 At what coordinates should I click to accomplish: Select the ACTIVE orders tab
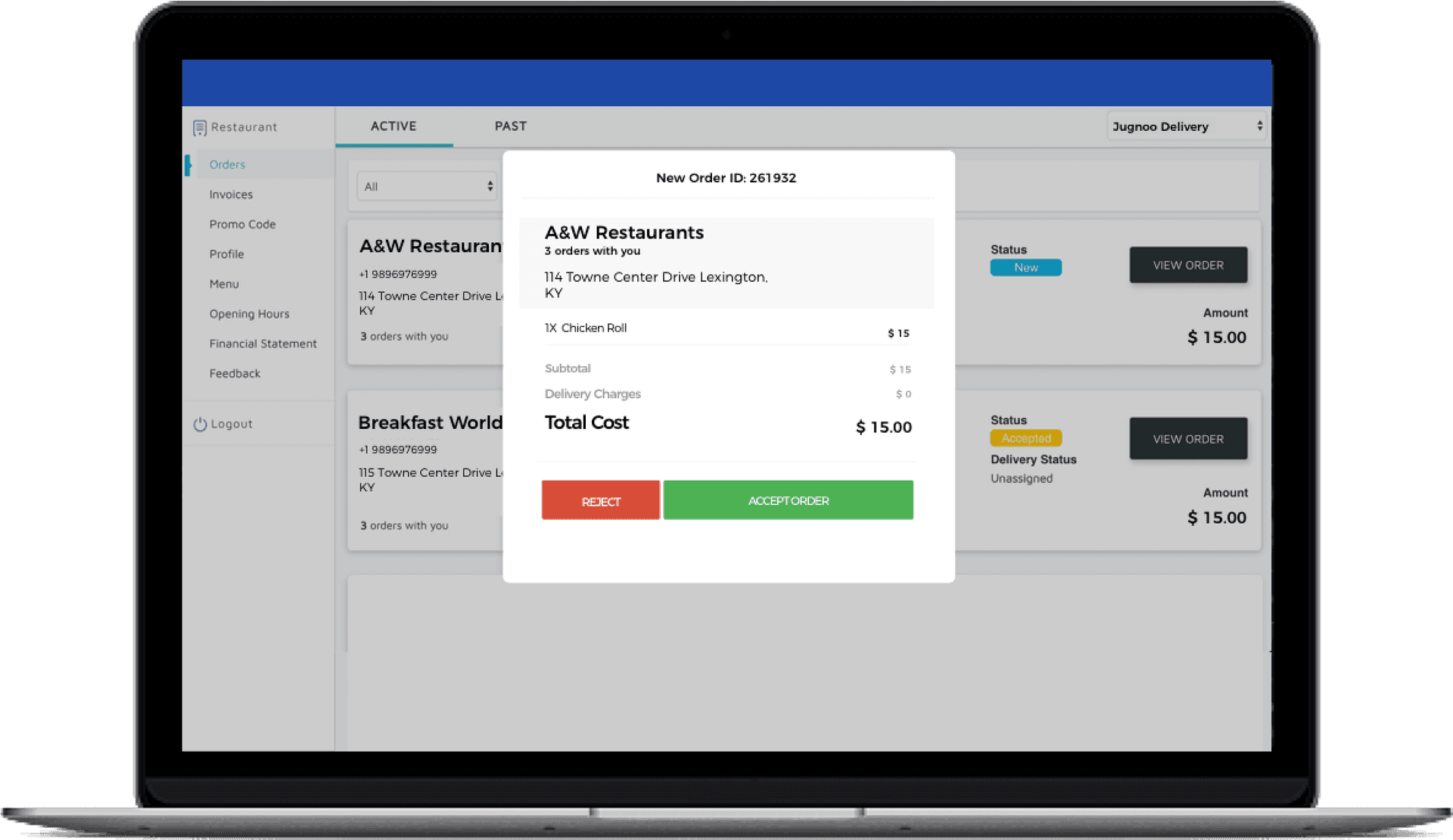[x=394, y=125]
